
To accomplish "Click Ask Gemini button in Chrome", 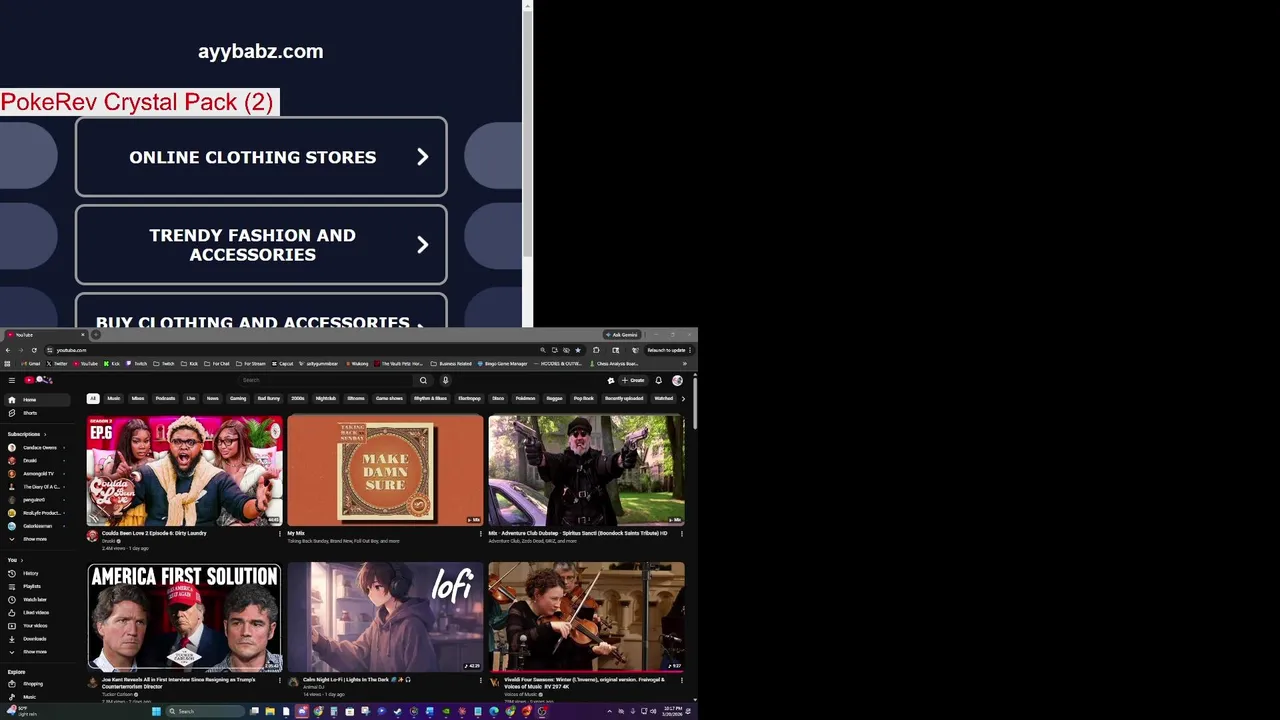I will 621,335.
